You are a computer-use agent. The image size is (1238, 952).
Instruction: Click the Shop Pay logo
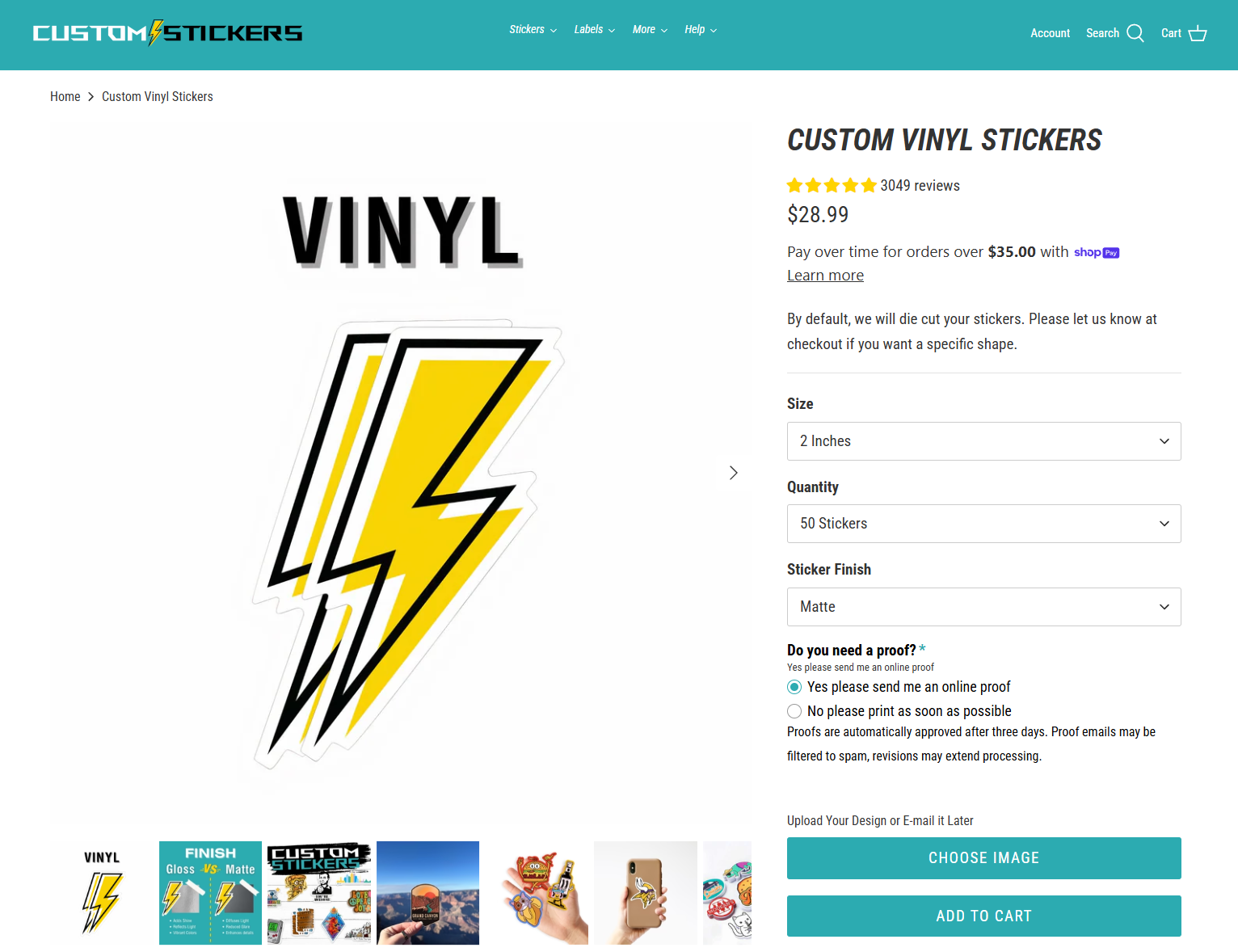pyautogui.click(x=1096, y=252)
